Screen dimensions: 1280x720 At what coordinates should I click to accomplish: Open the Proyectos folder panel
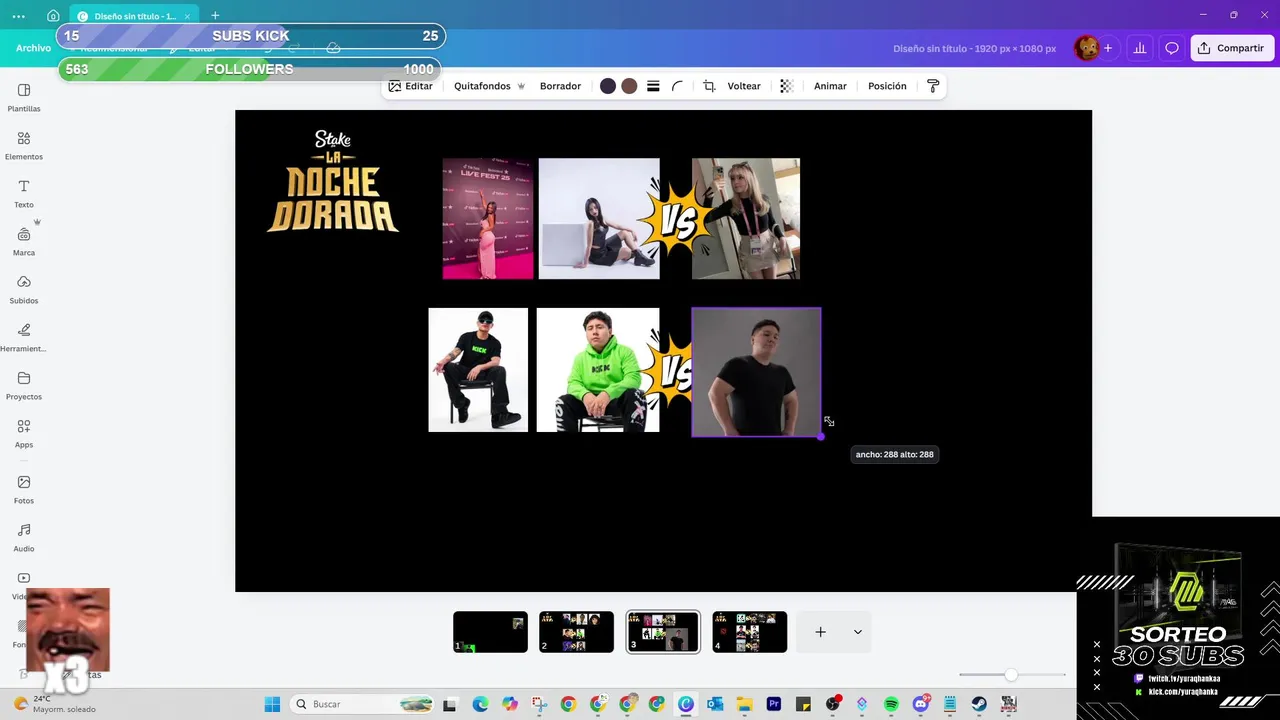click(24, 385)
